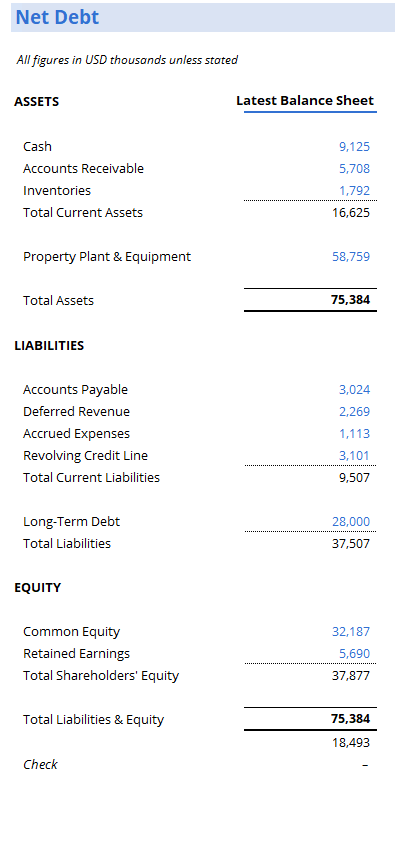Select the Inventories value 1,792

pos(354,190)
